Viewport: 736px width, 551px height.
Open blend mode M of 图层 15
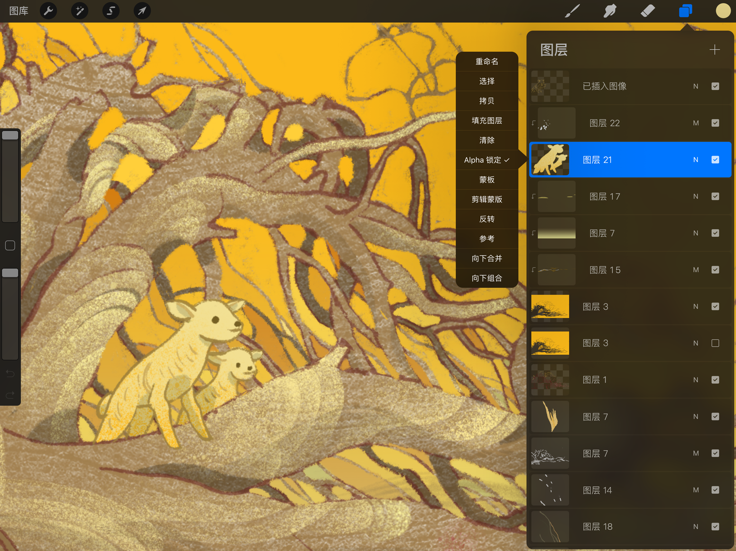coord(696,270)
